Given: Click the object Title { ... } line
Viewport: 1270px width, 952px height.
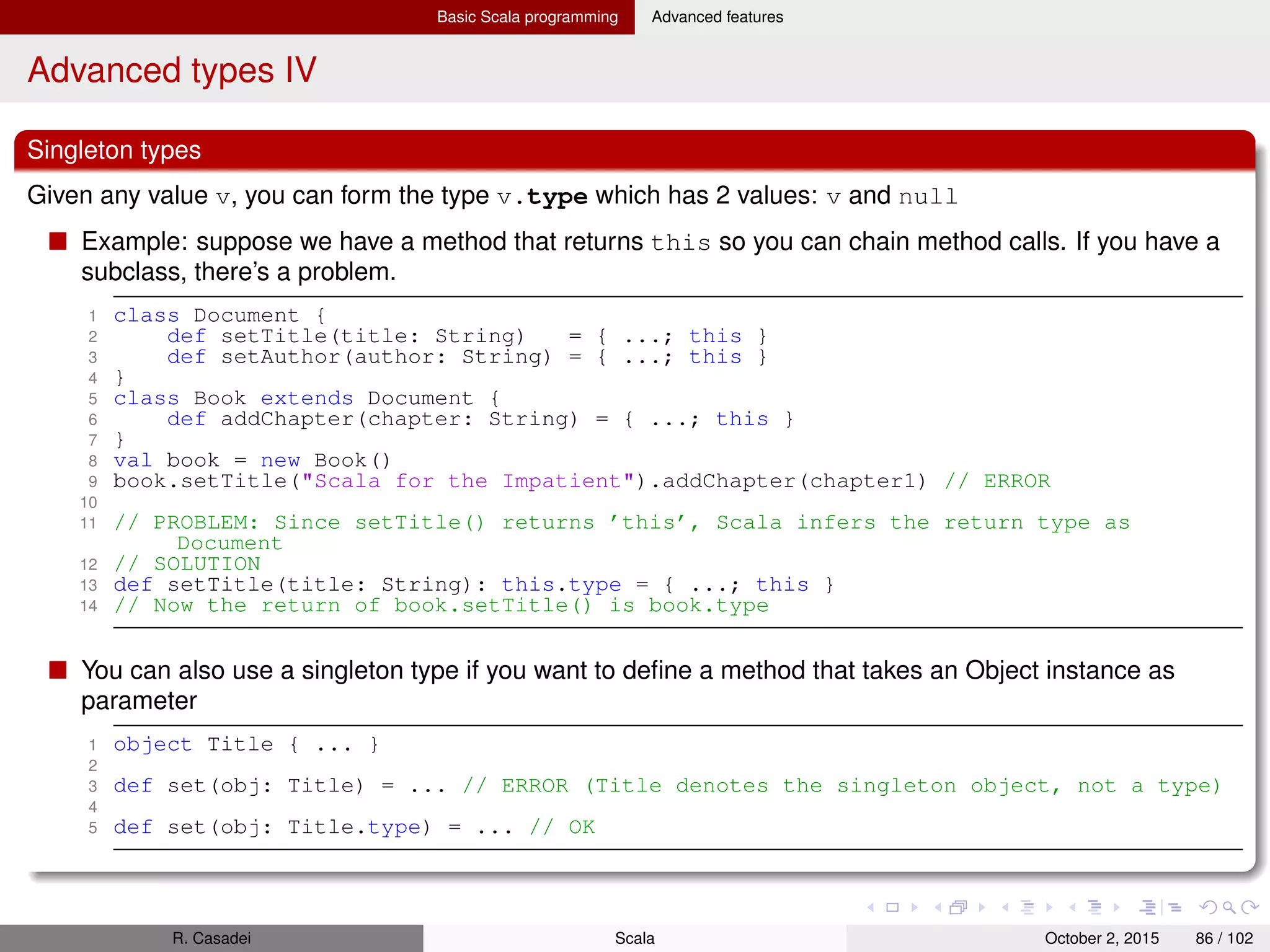Looking at the screenshot, I should click(x=246, y=744).
